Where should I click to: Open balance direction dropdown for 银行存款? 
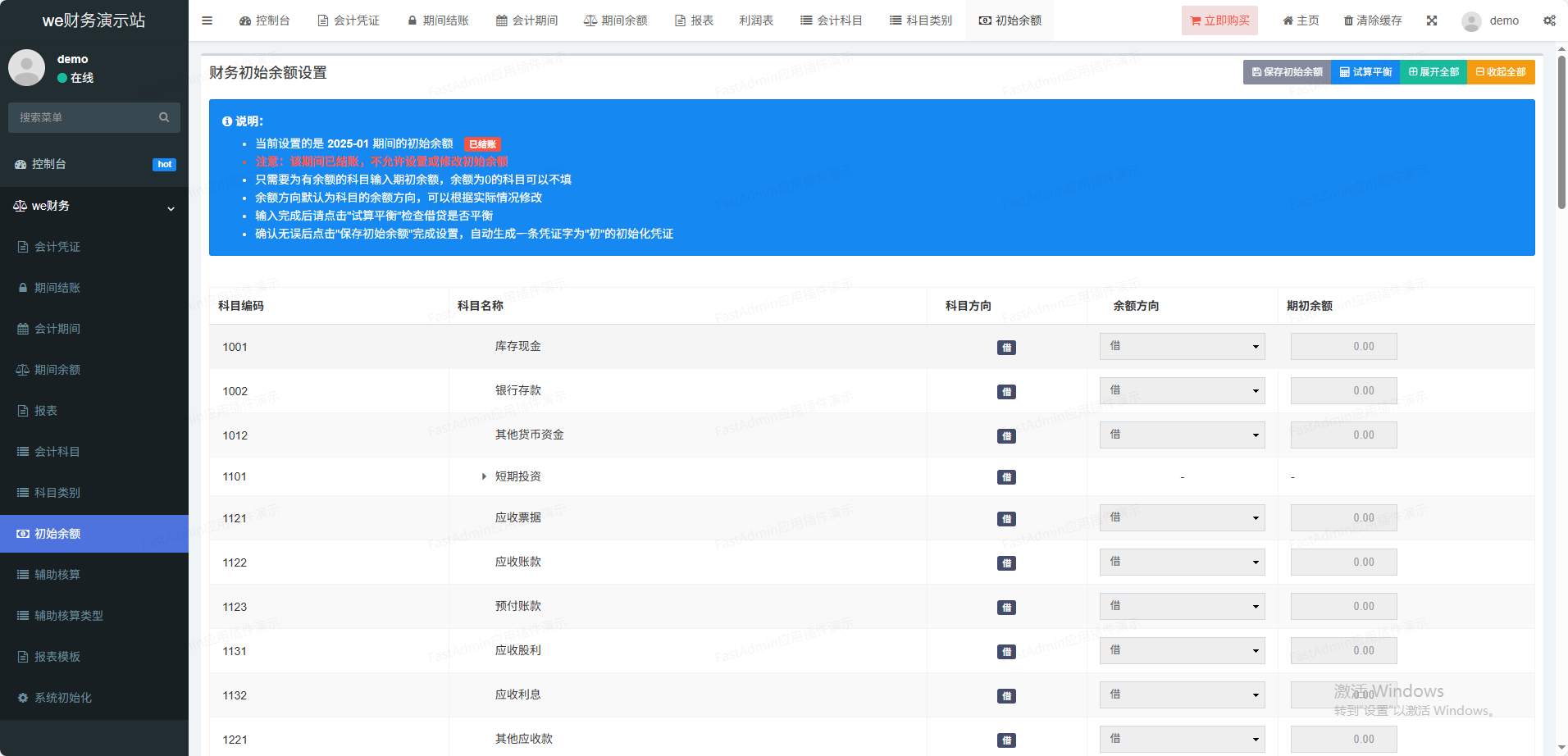(1182, 391)
